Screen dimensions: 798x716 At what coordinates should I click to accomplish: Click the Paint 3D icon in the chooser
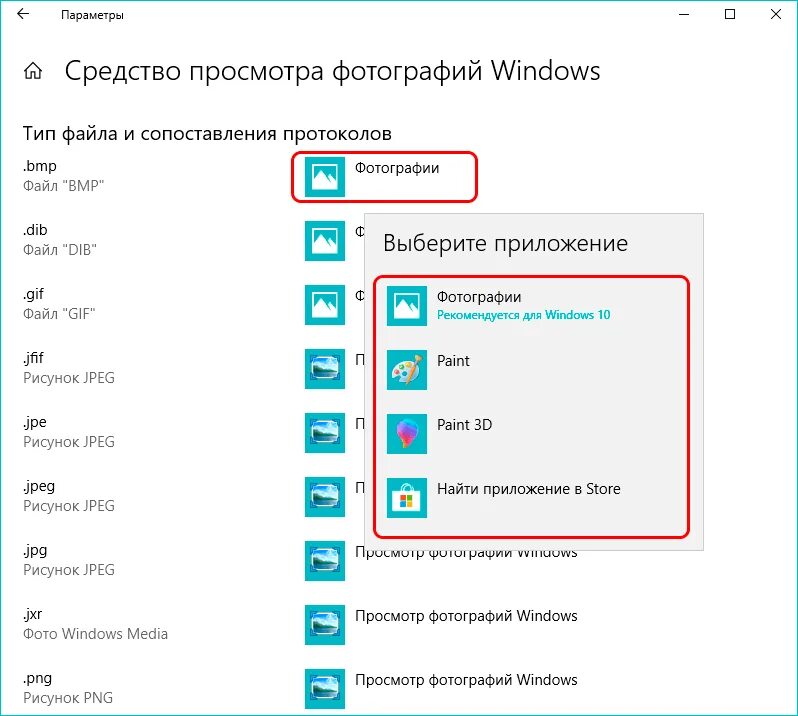coord(407,434)
